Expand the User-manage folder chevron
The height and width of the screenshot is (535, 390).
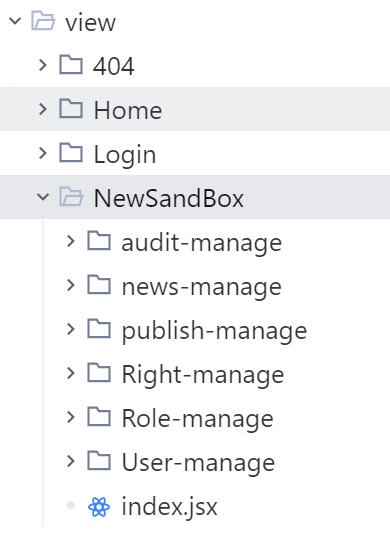click(x=71, y=461)
